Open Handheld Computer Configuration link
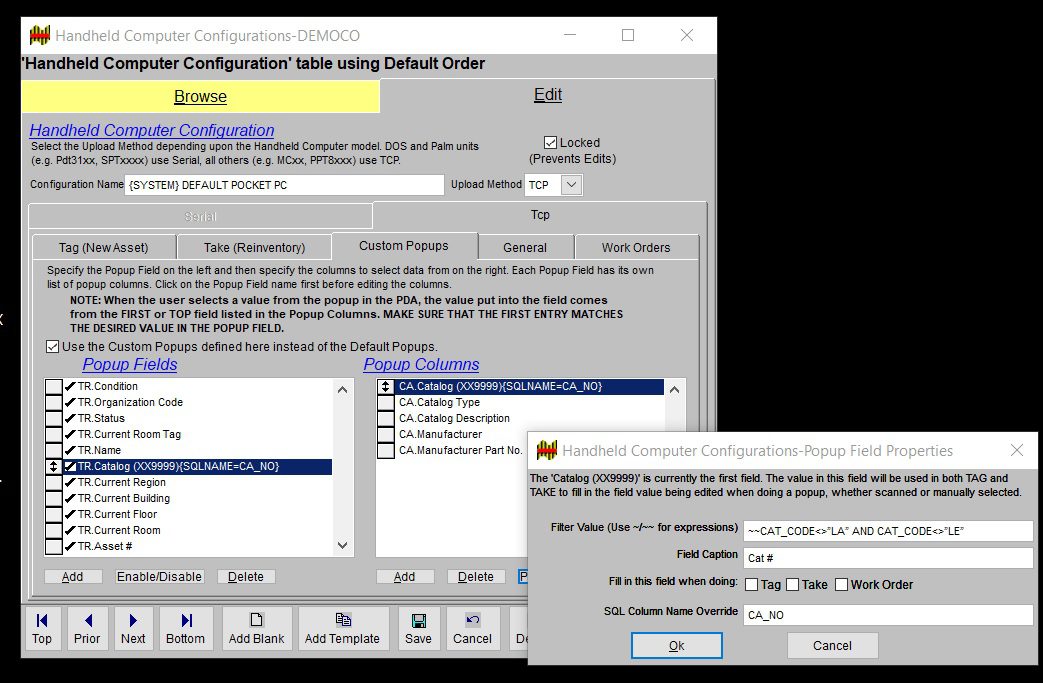Viewport: 1043px width, 683px height. [152, 130]
